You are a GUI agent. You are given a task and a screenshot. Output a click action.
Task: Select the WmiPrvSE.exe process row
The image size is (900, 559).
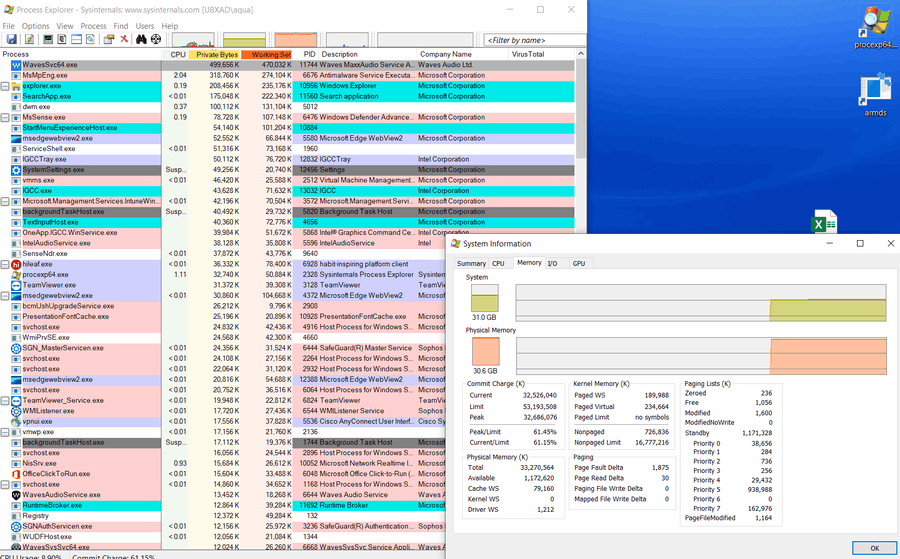pos(223,337)
